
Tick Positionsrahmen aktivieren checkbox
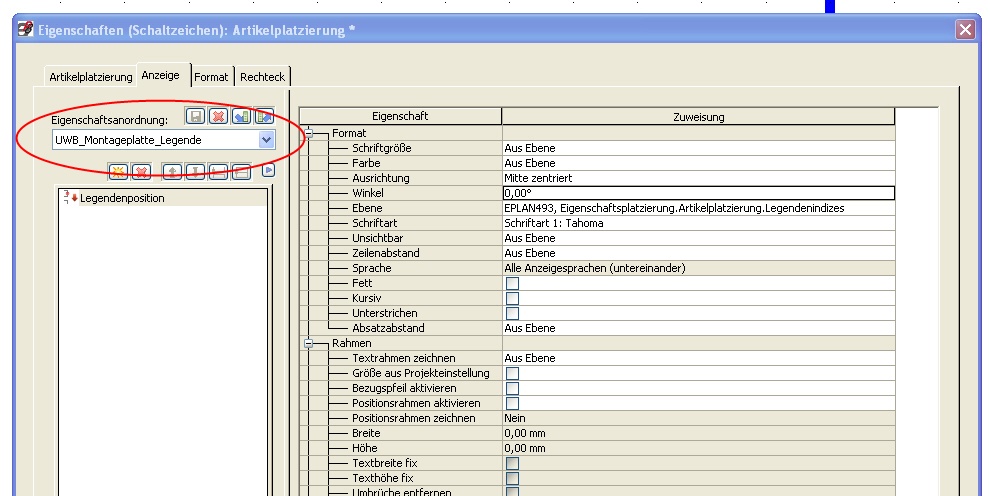[x=513, y=403]
